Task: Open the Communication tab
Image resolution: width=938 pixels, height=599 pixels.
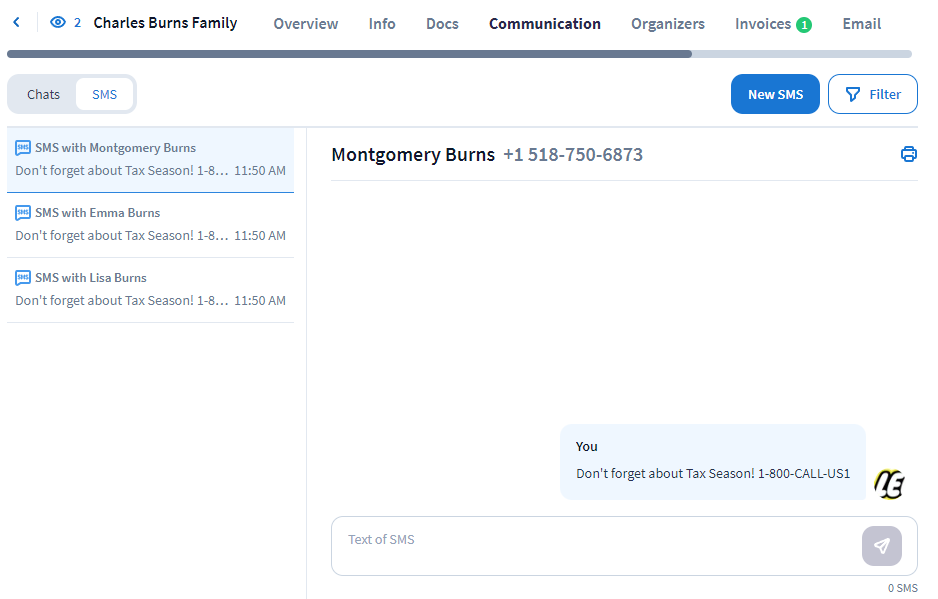Action: click(545, 23)
